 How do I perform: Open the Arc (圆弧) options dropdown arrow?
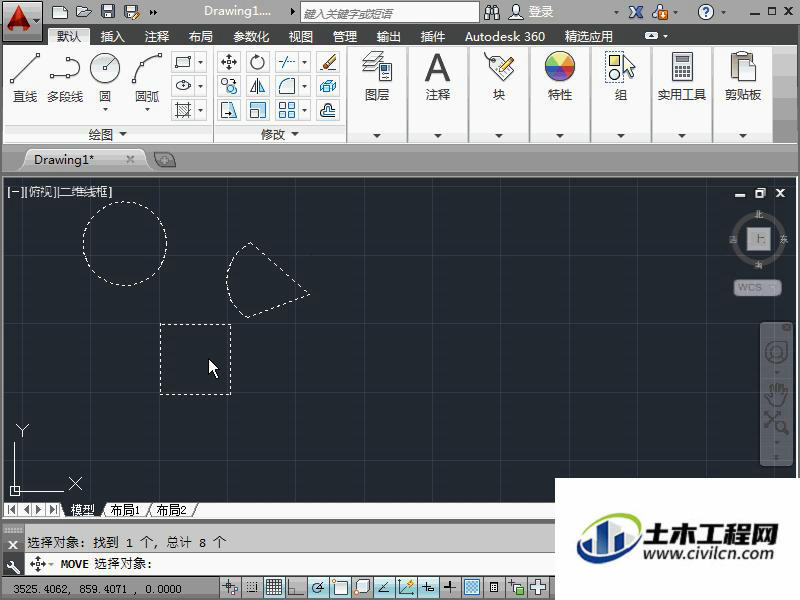(x=147, y=109)
